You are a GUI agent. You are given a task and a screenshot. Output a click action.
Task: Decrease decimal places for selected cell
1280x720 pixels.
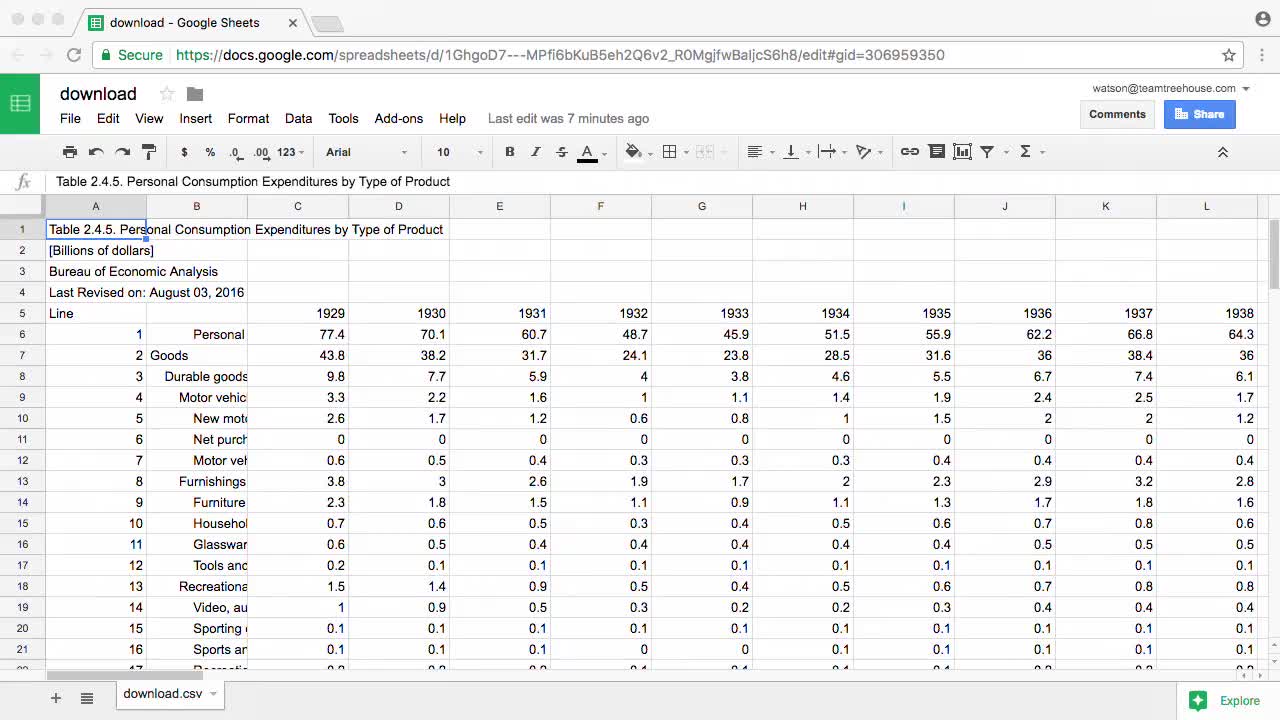coord(235,151)
